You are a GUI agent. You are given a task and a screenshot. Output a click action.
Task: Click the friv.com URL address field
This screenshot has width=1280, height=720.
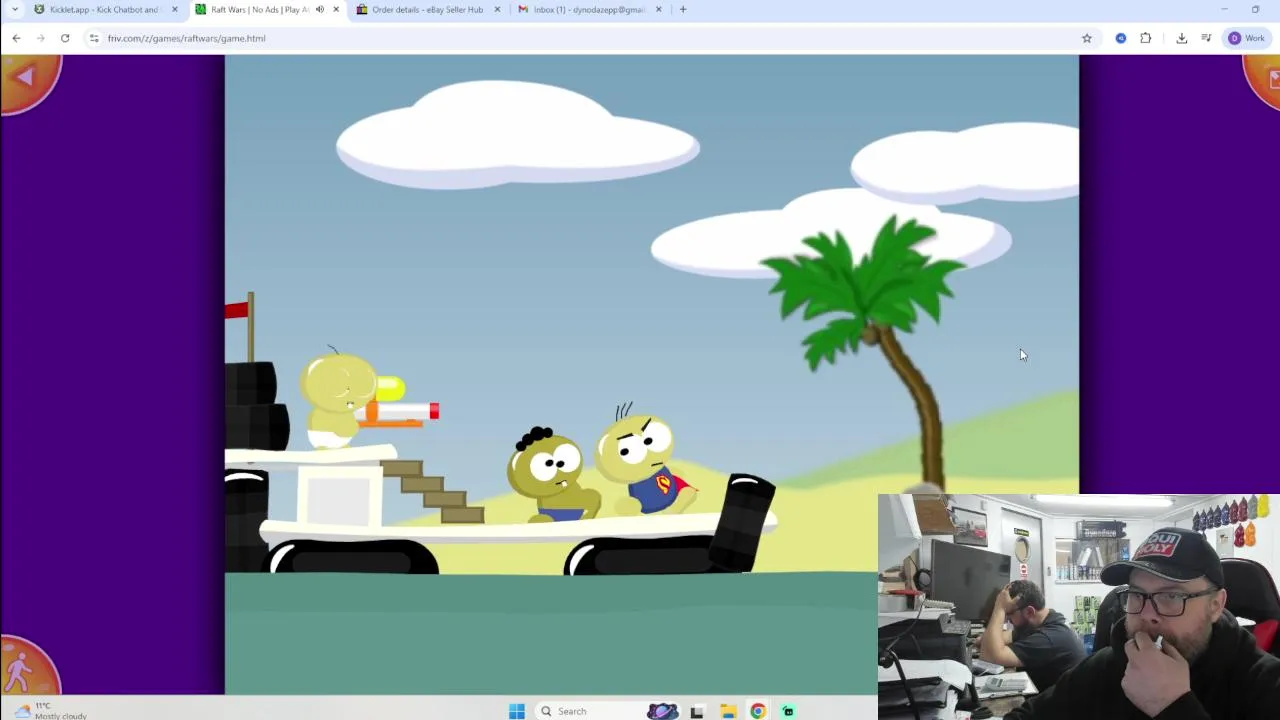[x=585, y=38]
